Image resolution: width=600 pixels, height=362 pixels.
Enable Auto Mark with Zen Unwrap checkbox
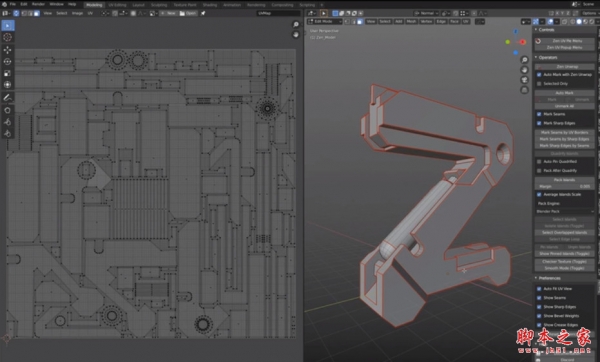[x=539, y=75]
